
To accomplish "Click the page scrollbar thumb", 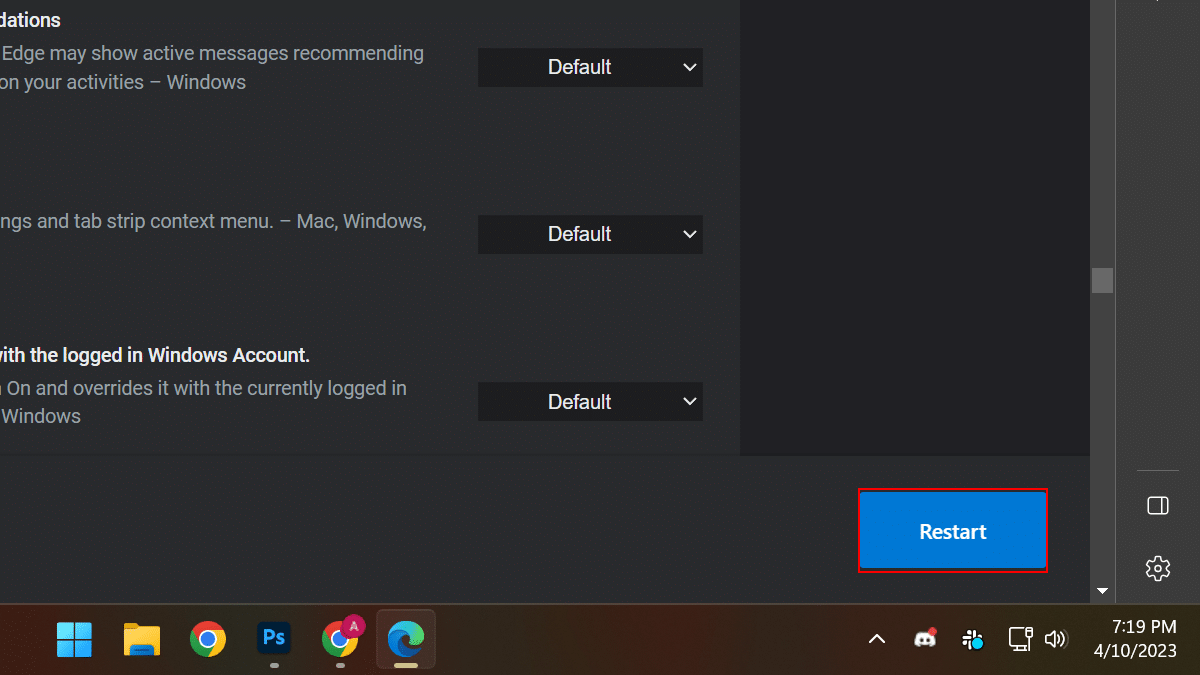I will pyautogui.click(x=1102, y=280).
